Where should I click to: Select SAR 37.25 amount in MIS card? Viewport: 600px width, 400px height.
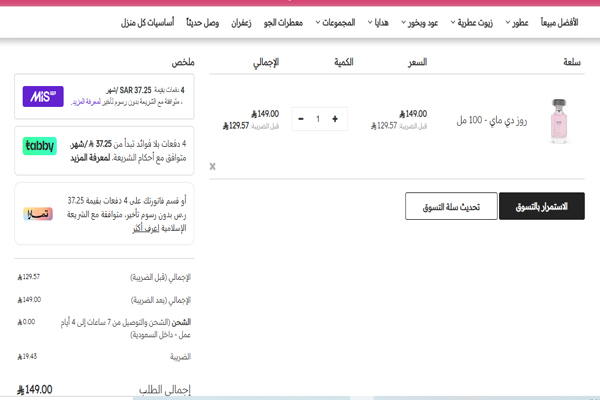coord(135,90)
